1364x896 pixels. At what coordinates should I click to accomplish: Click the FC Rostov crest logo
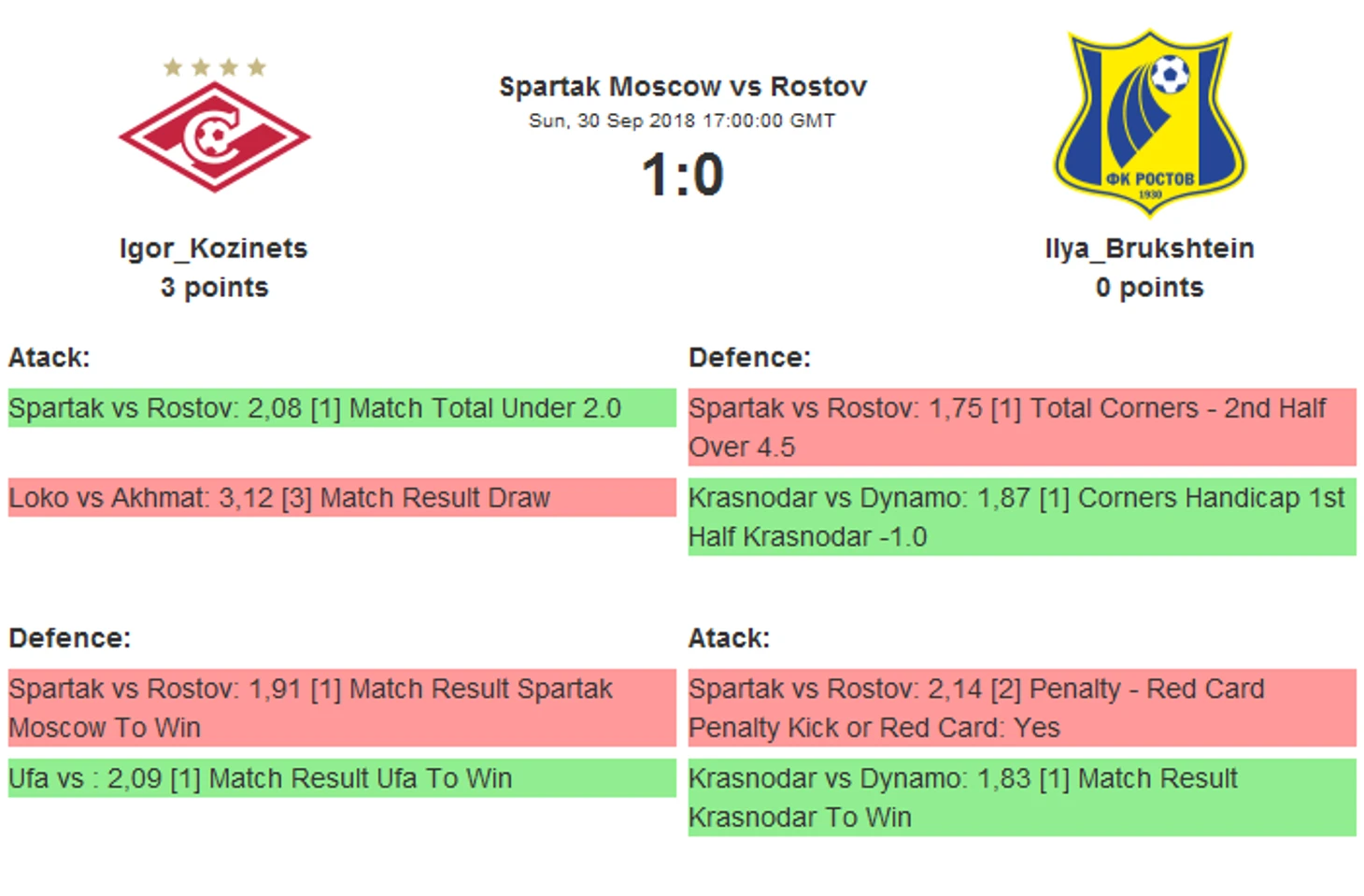(x=1149, y=121)
